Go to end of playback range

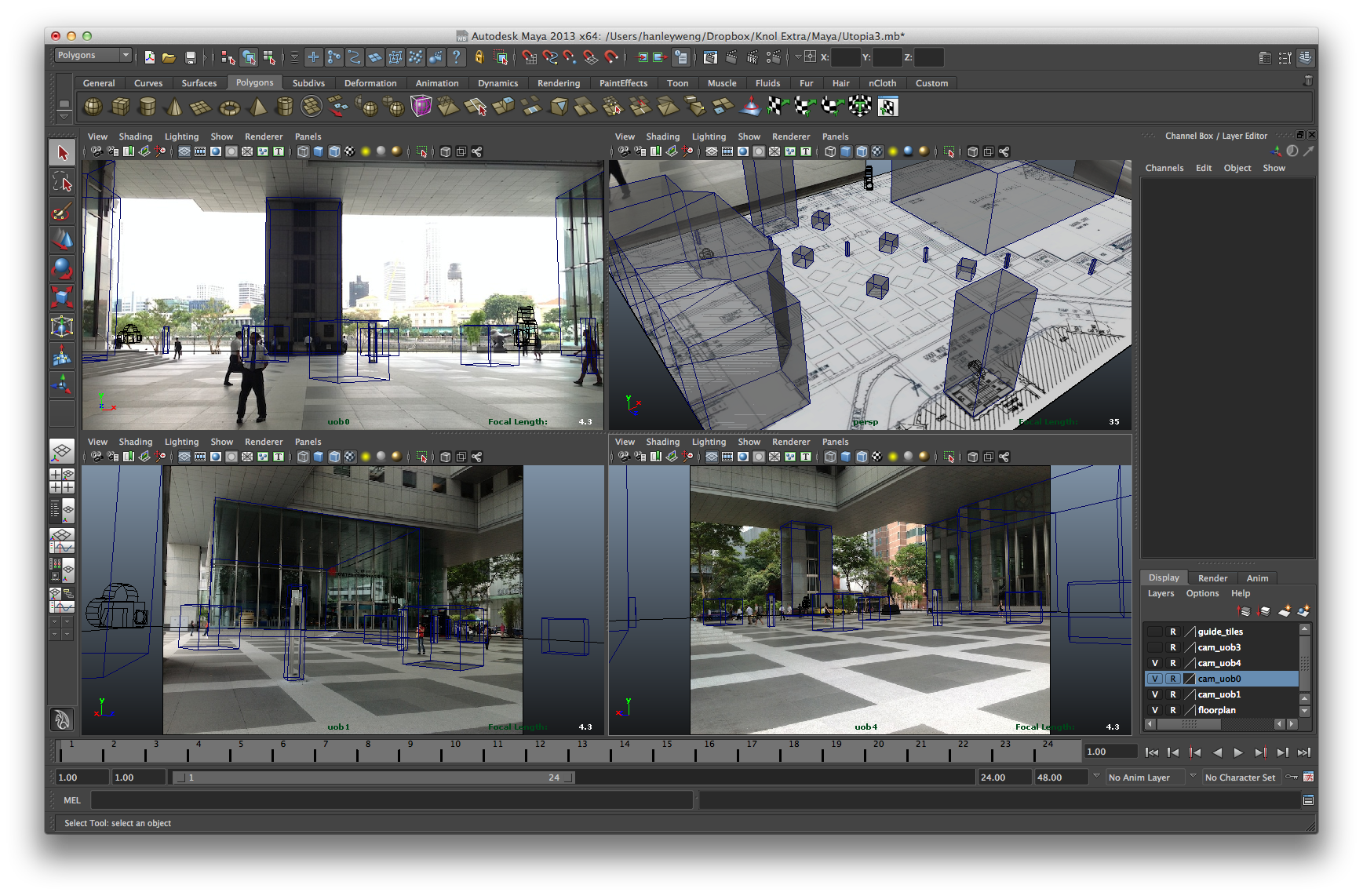[x=1303, y=752]
